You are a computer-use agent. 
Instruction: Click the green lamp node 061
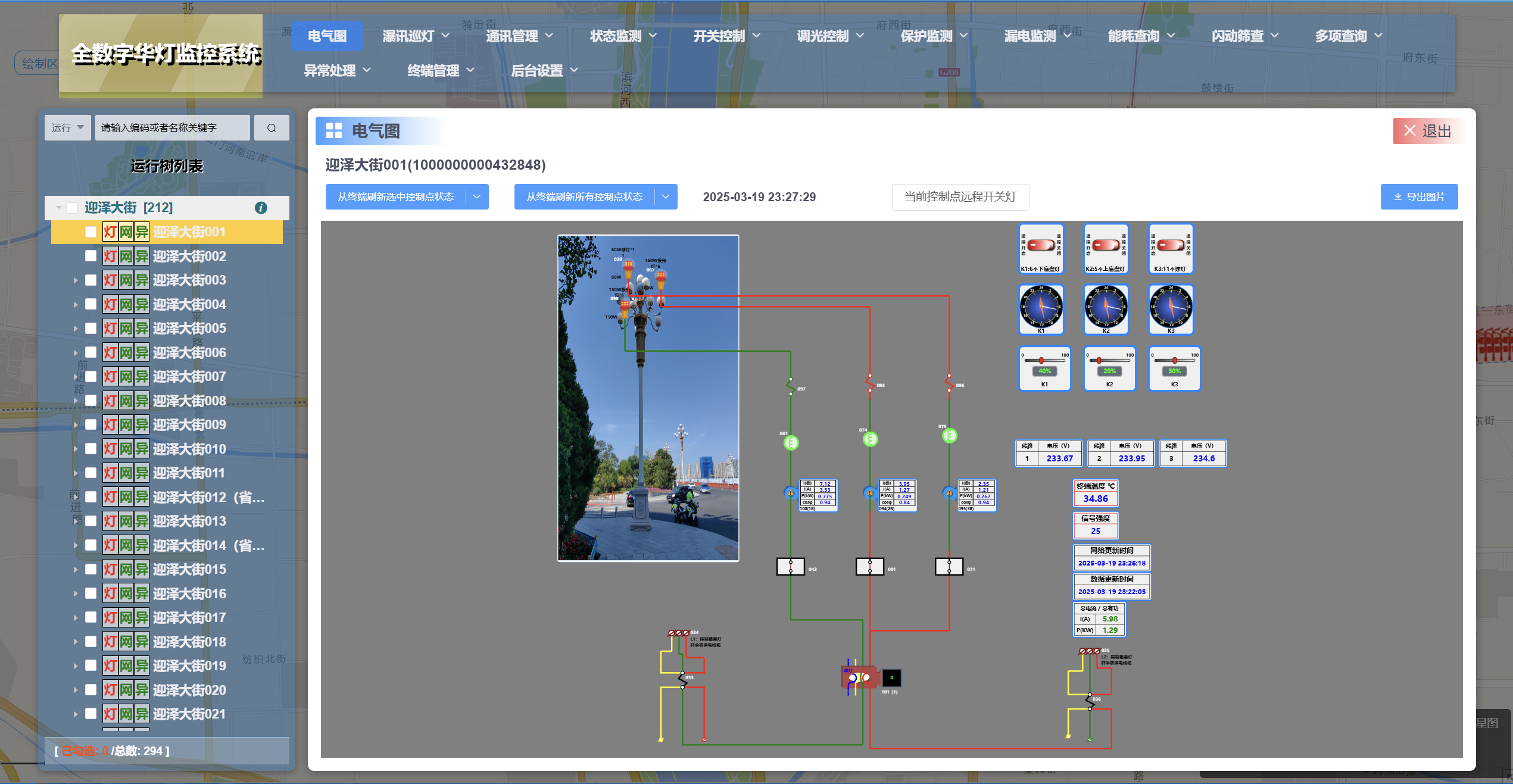coord(791,443)
